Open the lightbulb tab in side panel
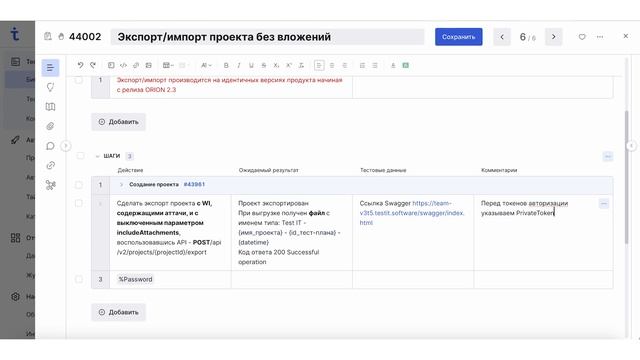The height and width of the screenshot is (360, 640). pyautogui.click(x=50, y=87)
